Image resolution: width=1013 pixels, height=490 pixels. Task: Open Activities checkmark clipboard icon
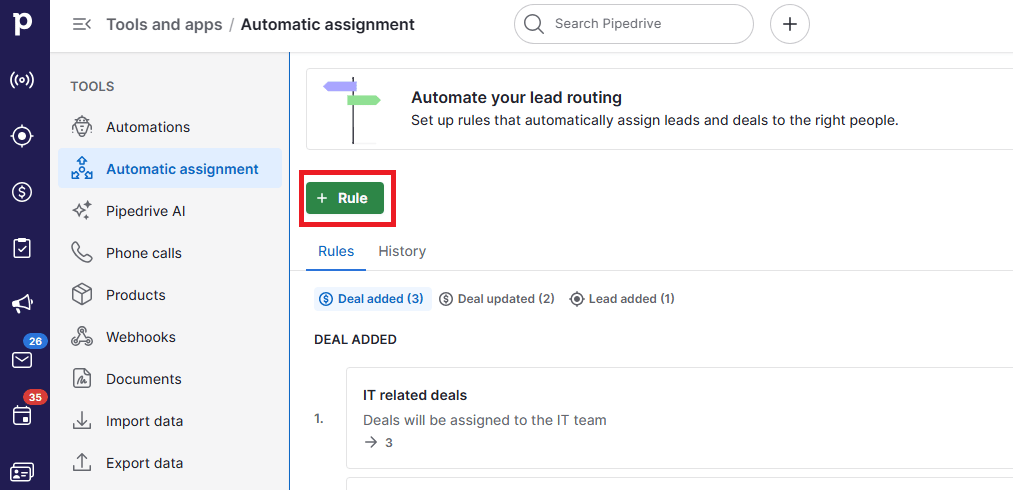pyautogui.click(x=23, y=248)
